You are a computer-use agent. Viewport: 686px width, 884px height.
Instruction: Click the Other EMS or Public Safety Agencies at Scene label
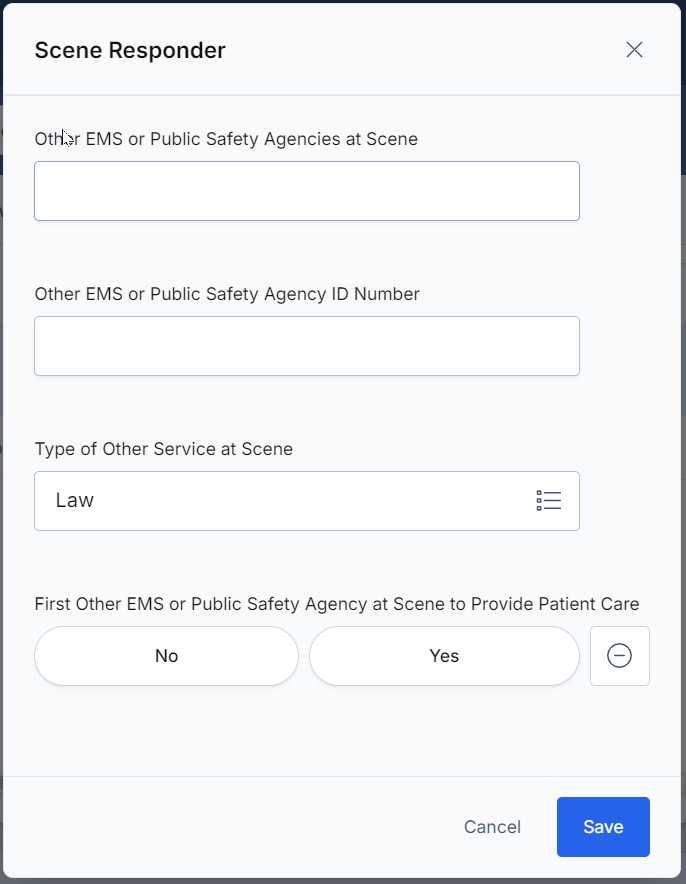[x=226, y=139]
